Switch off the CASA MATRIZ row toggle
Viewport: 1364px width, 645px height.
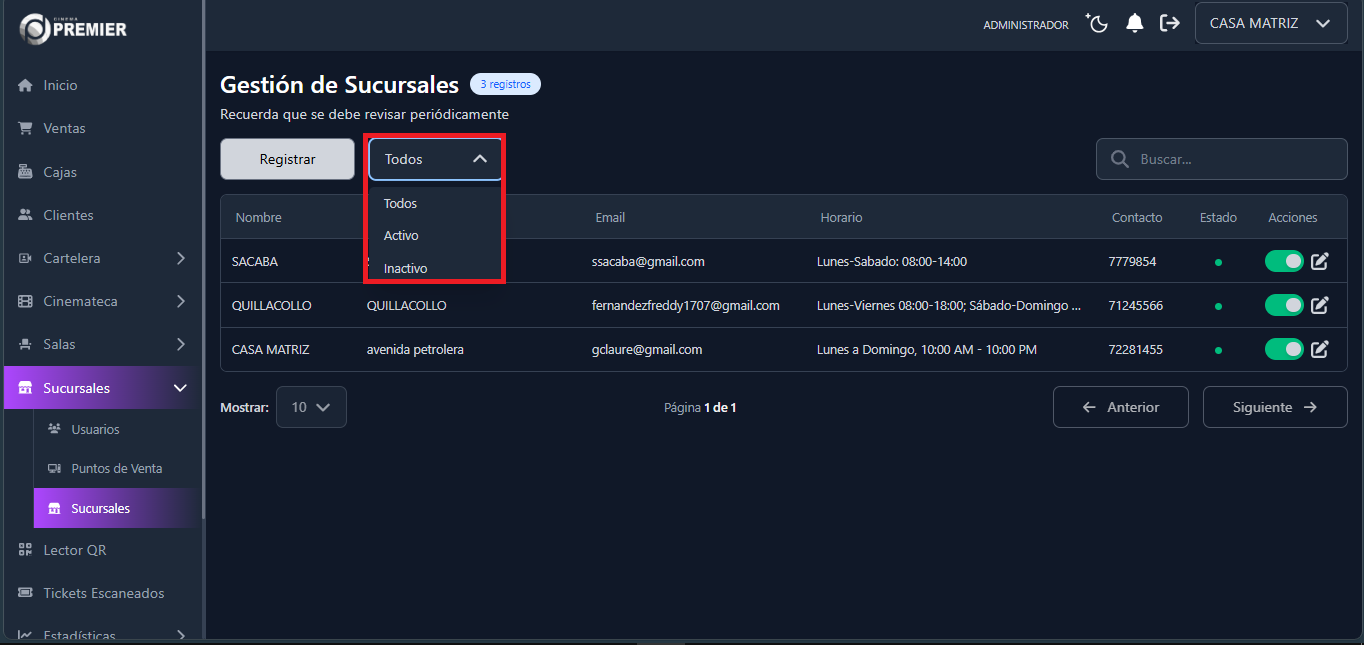tap(1284, 349)
